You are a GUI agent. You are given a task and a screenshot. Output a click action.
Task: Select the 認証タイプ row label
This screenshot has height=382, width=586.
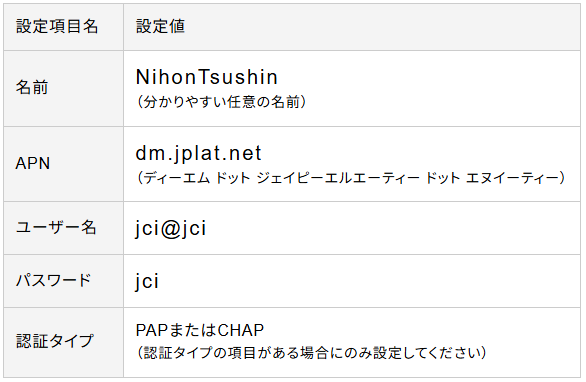point(55,341)
